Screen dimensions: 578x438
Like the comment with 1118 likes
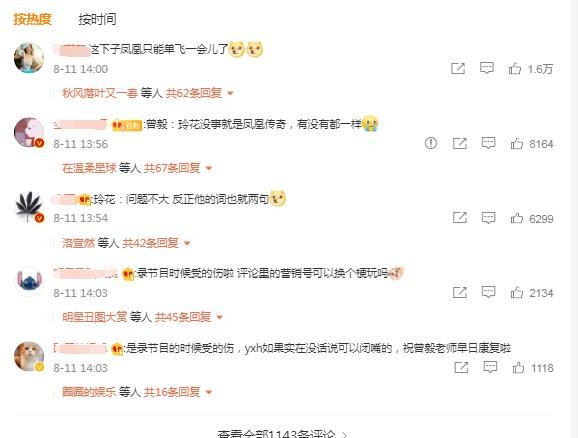click(518, 367)
